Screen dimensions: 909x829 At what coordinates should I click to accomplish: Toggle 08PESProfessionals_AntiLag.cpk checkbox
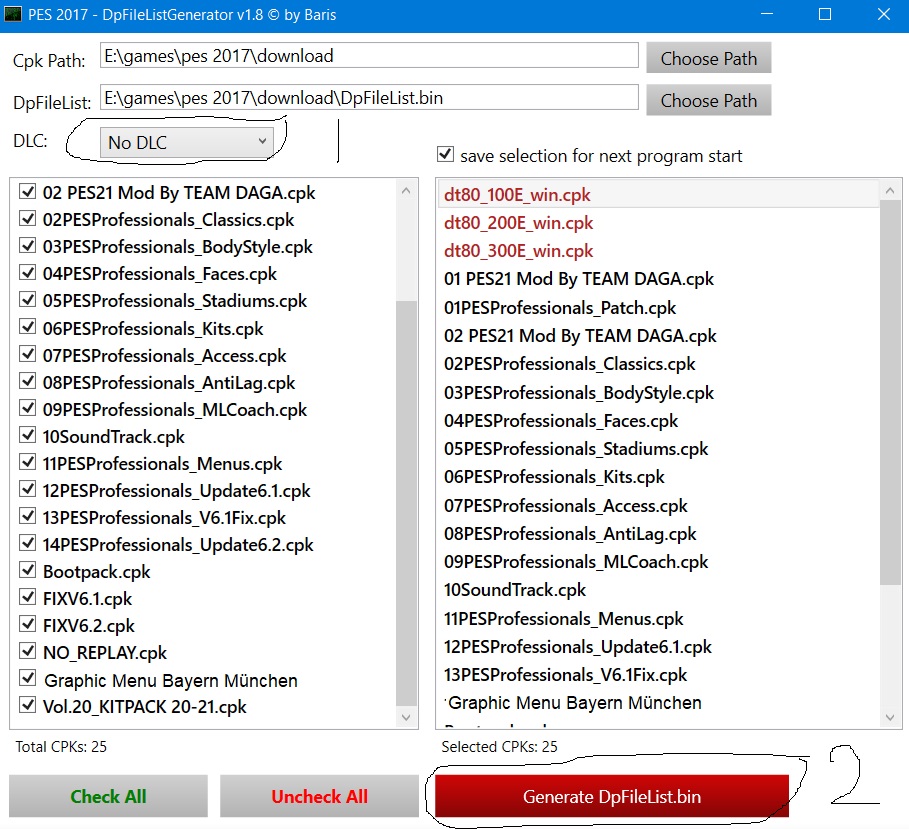click(x=27, y=381)
